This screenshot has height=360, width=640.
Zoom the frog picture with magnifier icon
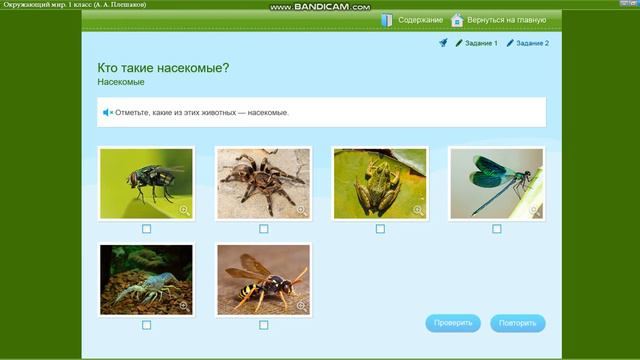click(x=418, y=210)
